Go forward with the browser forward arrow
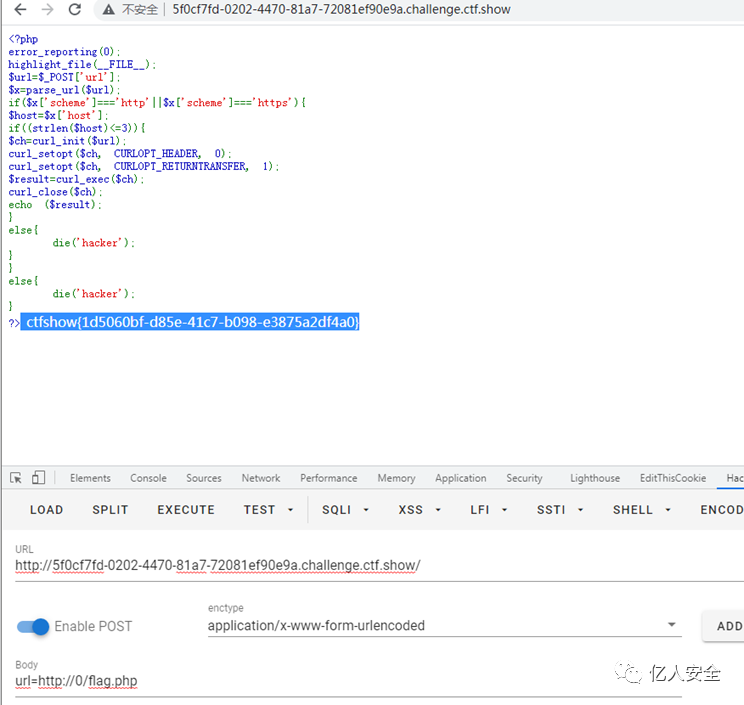Image resolution: width=744 pixels, height=705 pixels. click(47, 9)
